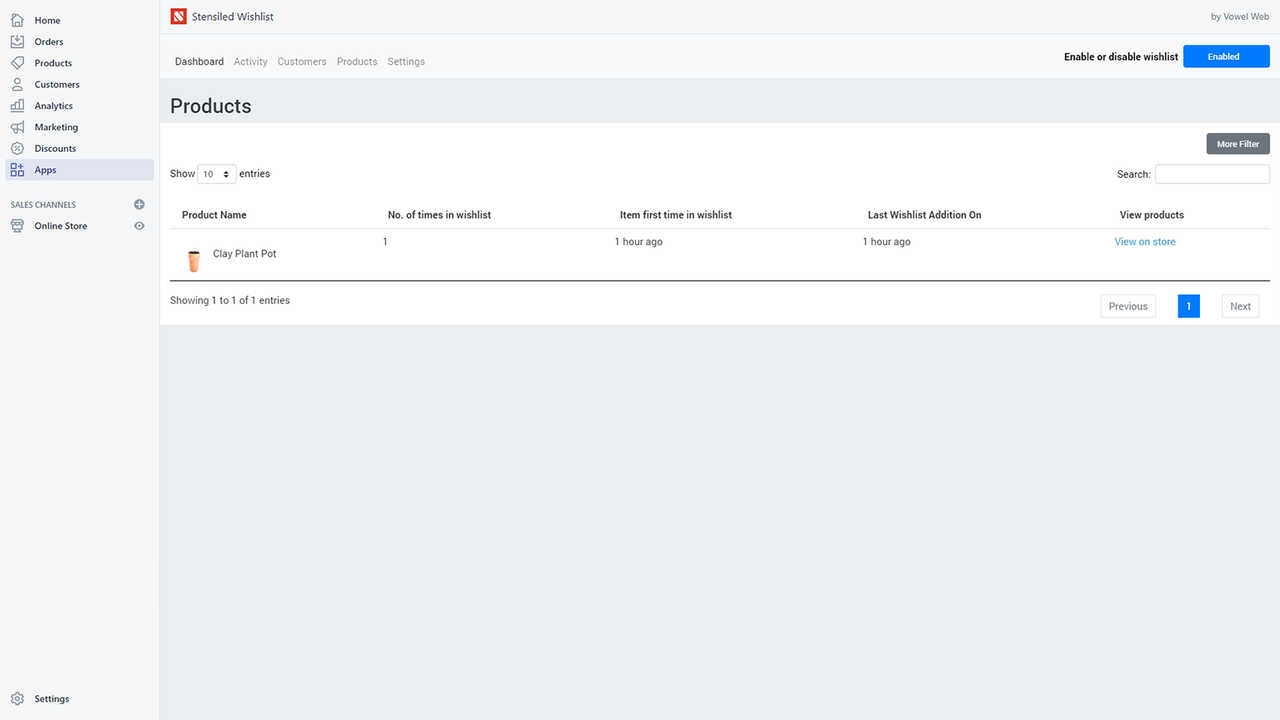Focus the Search input field
Screen dimensions: 1280x720
pos(1212,174)
